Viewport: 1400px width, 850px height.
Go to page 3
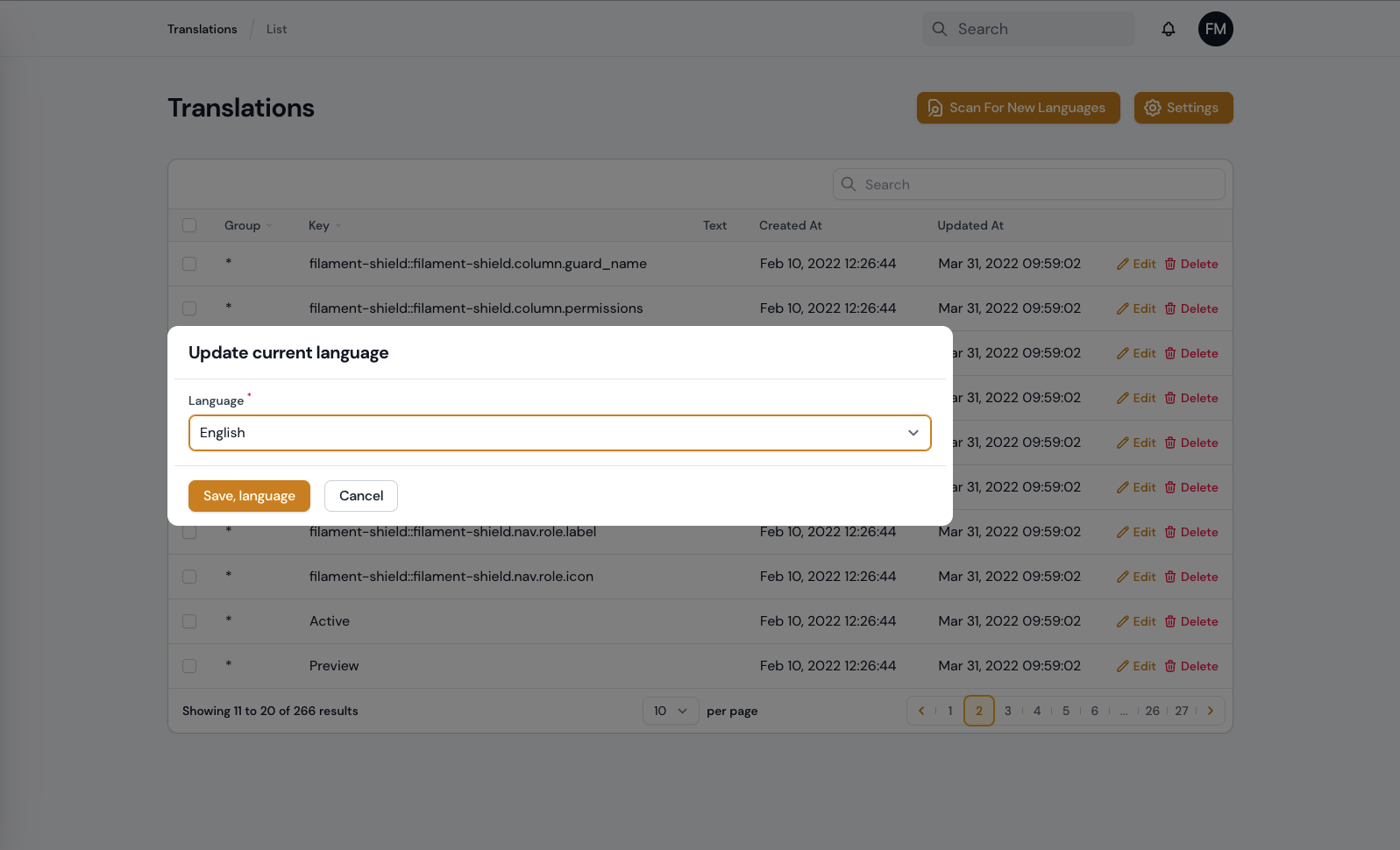pyautogui.click(x=1008, y=711)
